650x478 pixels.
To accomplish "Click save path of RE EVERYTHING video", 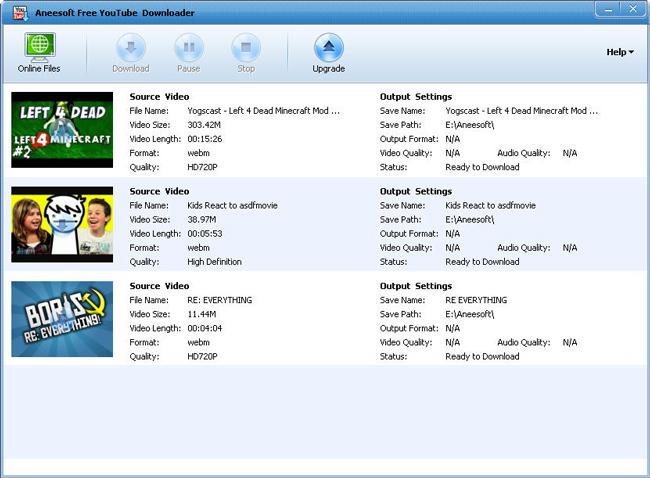I will 470,314.
